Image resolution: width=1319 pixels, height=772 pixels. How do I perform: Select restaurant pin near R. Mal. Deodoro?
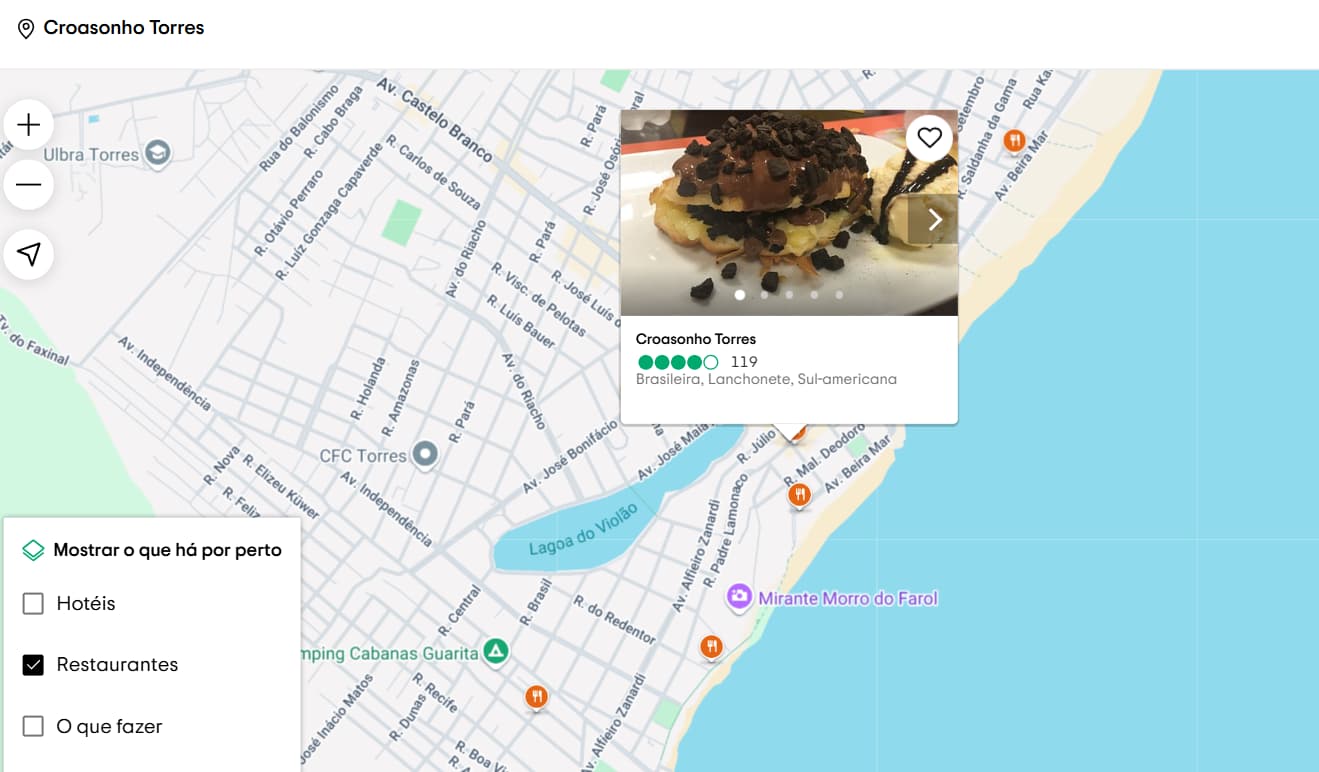(799, 495)
